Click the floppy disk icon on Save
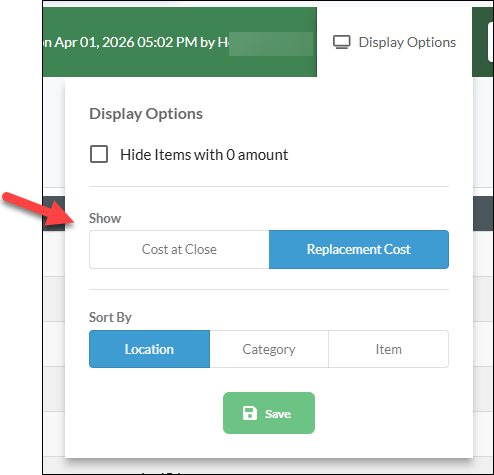Screen dimensions: 494x475 click(x=250, y=413)
